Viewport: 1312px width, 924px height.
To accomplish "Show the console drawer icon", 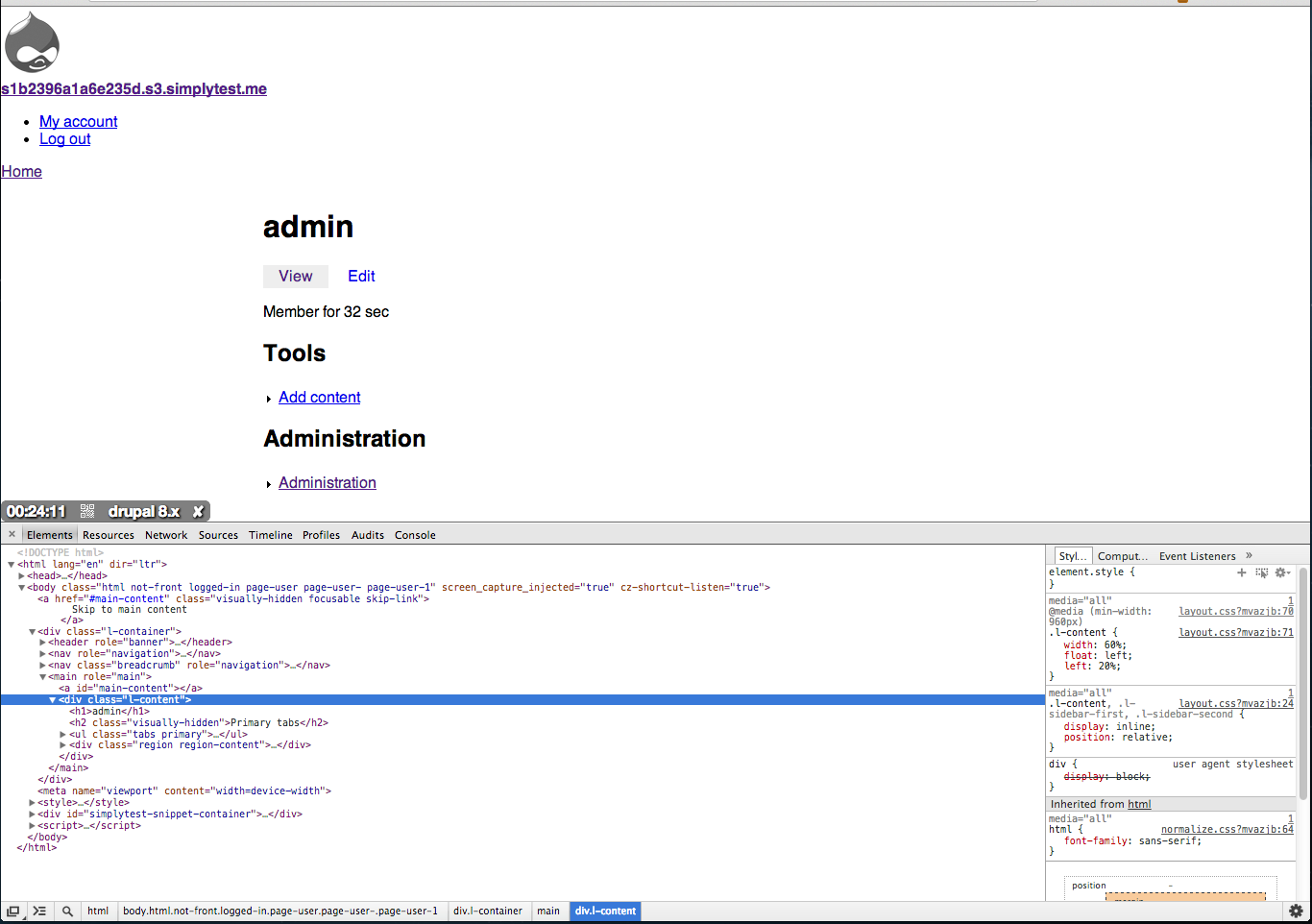I will click(x=39, y=911).
